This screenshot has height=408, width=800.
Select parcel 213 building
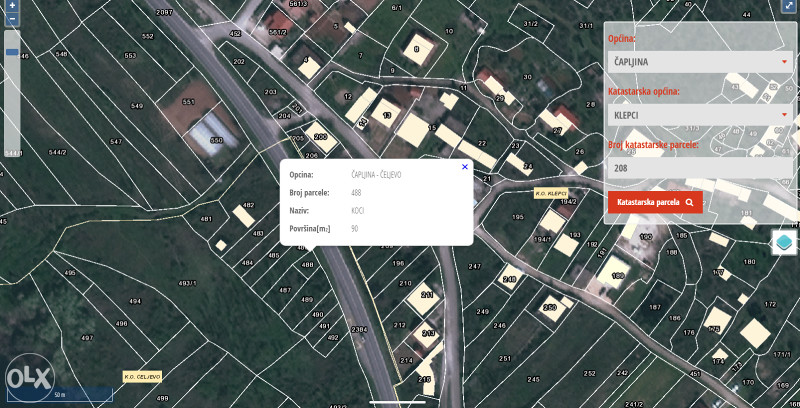(x=429, y=333)
